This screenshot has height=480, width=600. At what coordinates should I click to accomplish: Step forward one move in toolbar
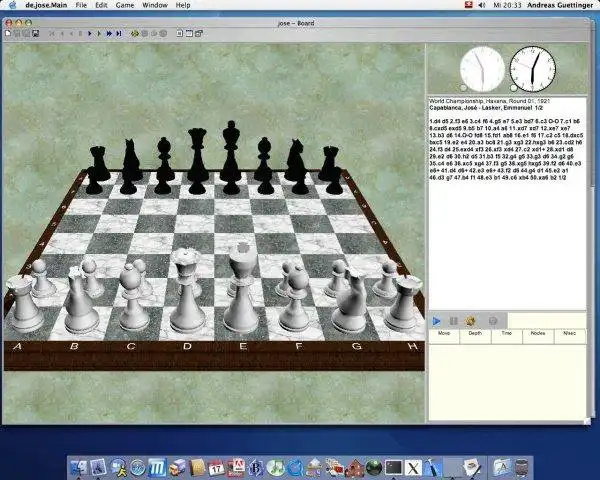pos(90,34)
